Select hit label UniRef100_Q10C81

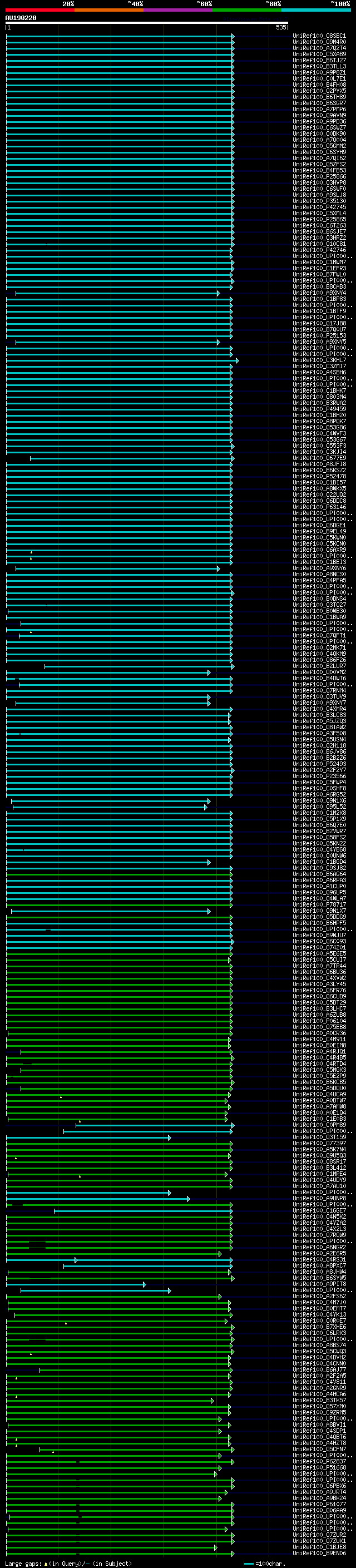(x=319, y=244)
